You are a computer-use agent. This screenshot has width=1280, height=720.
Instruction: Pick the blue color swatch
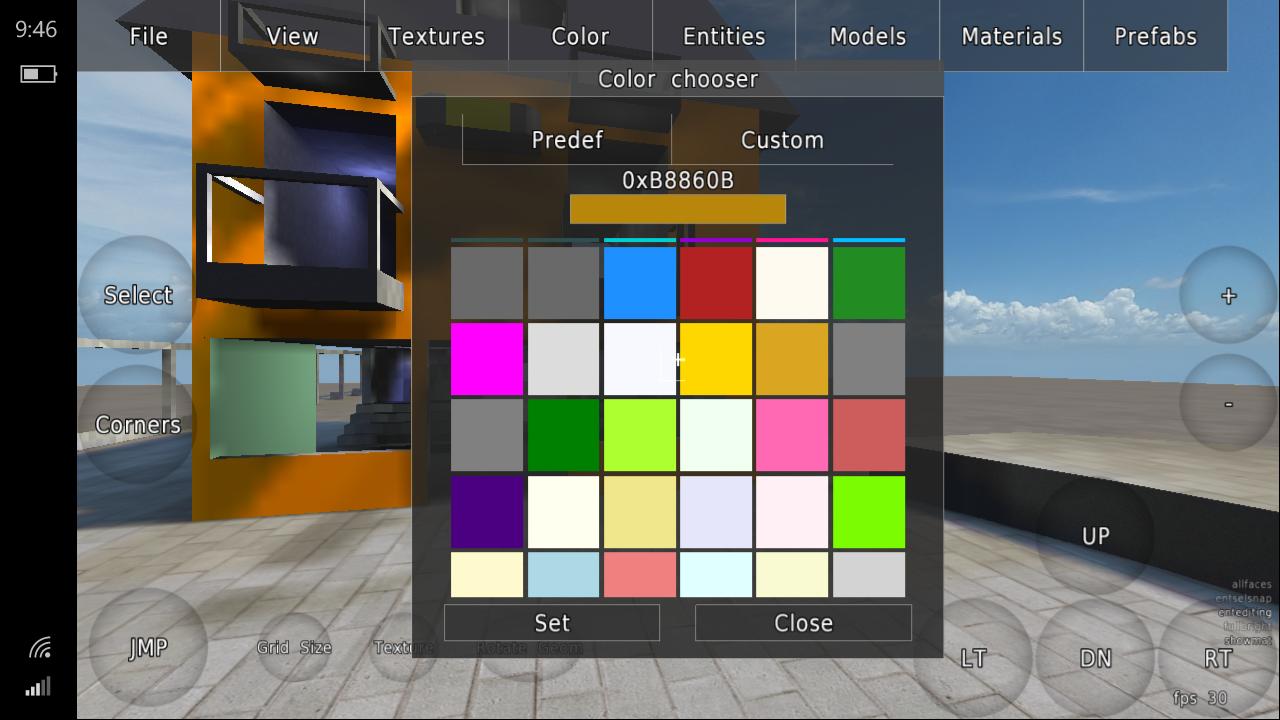(640, 283)
